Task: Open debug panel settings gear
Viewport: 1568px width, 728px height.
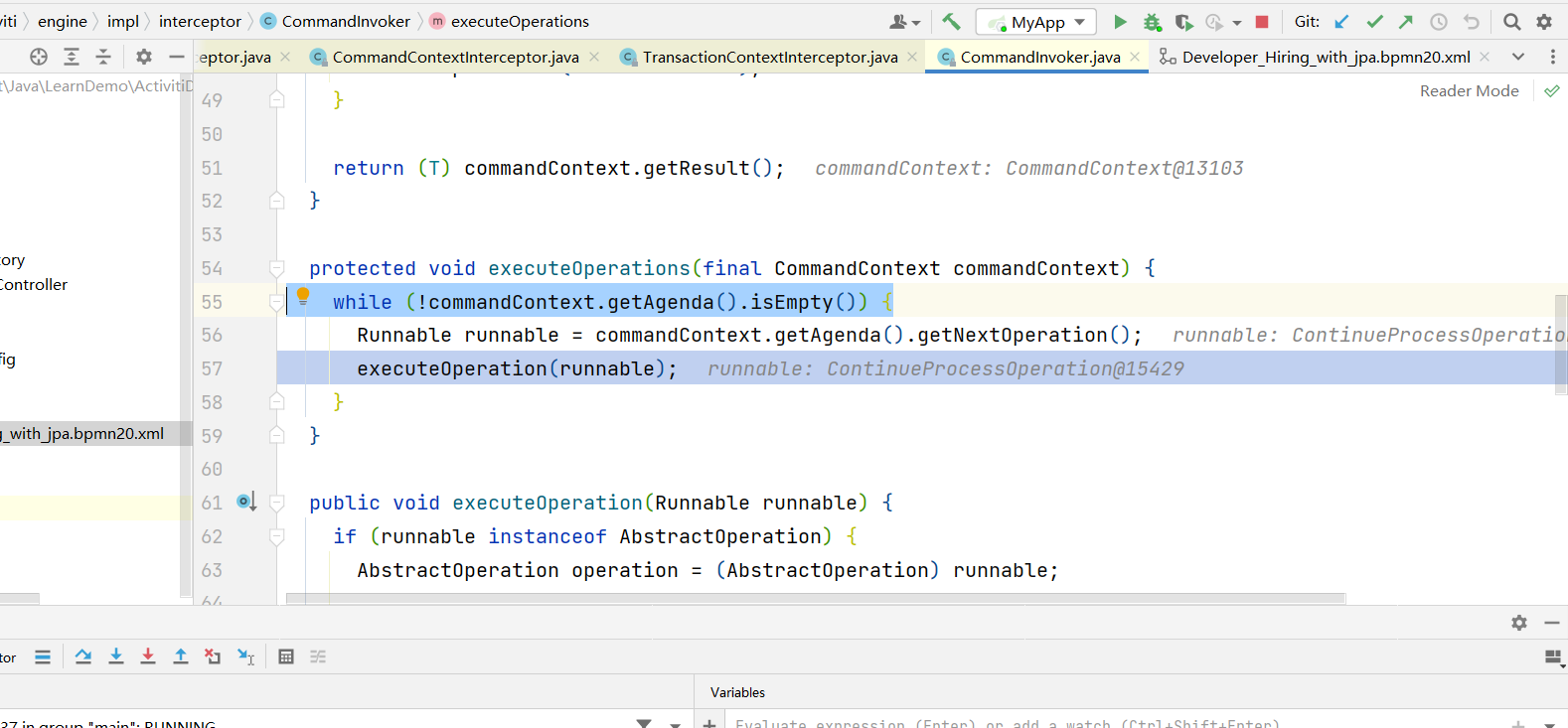Action: point(1519,623)
